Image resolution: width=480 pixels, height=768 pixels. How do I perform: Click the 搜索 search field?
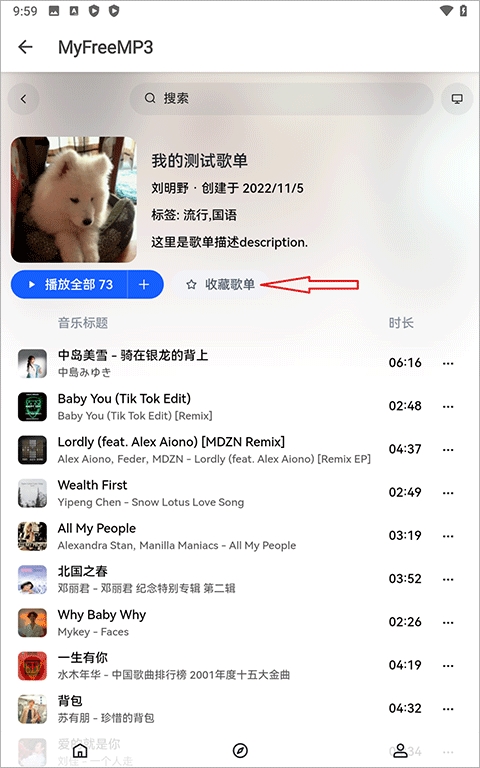282,99
